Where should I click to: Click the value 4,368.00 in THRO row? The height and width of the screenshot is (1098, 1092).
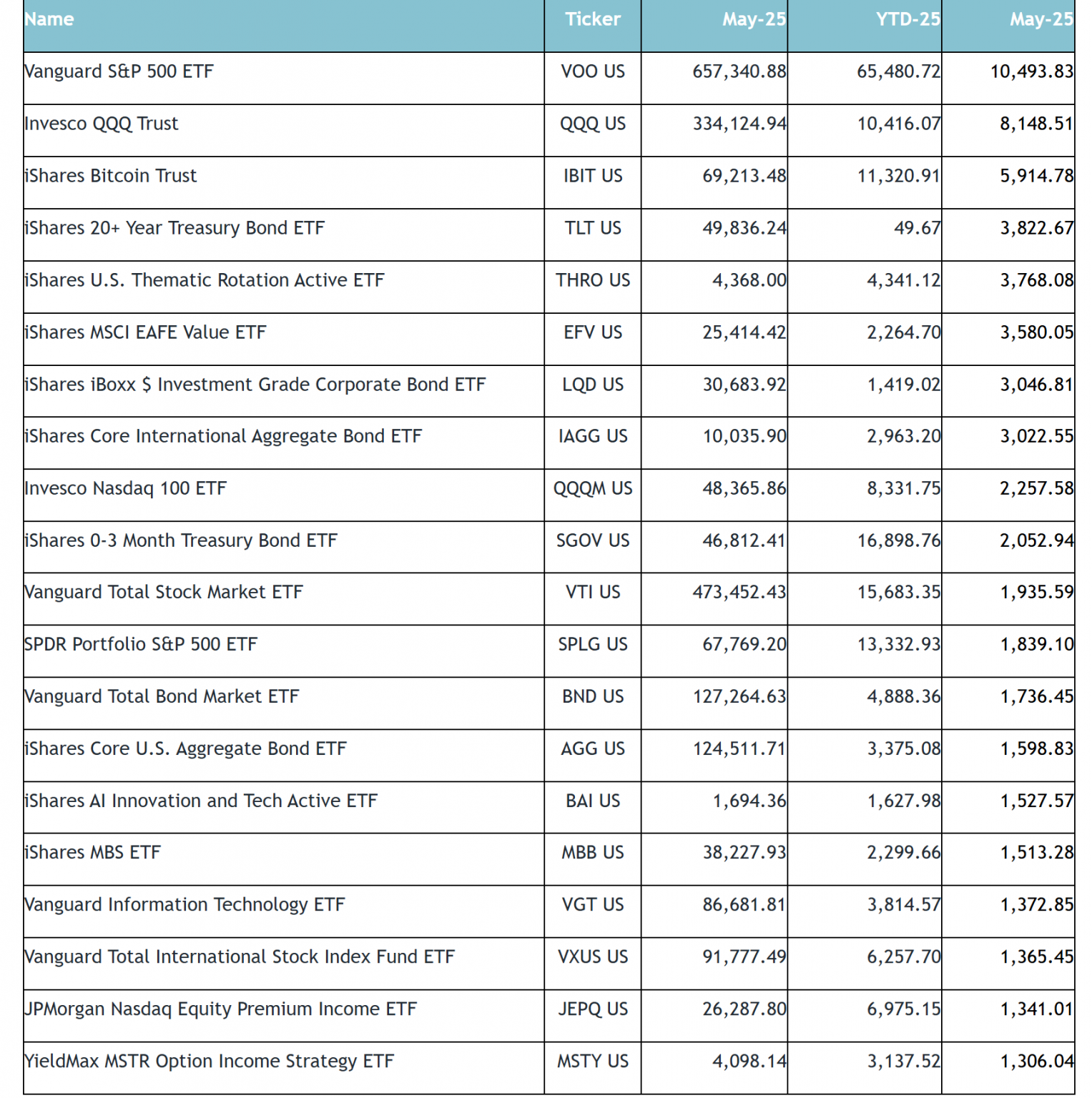[x=748, y=280]
